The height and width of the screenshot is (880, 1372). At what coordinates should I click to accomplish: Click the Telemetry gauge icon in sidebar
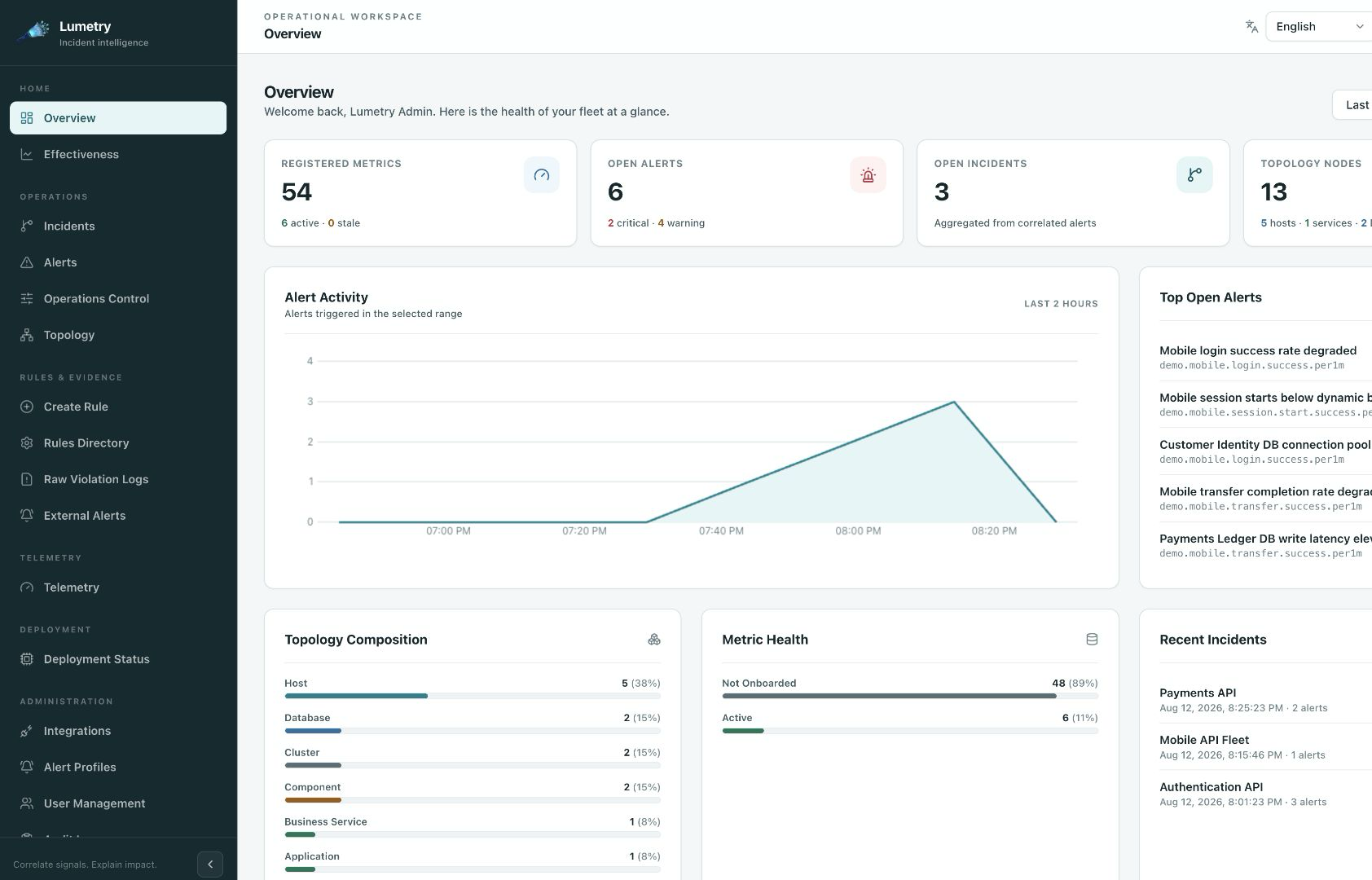pyautogui.click(x=27, y=587)
